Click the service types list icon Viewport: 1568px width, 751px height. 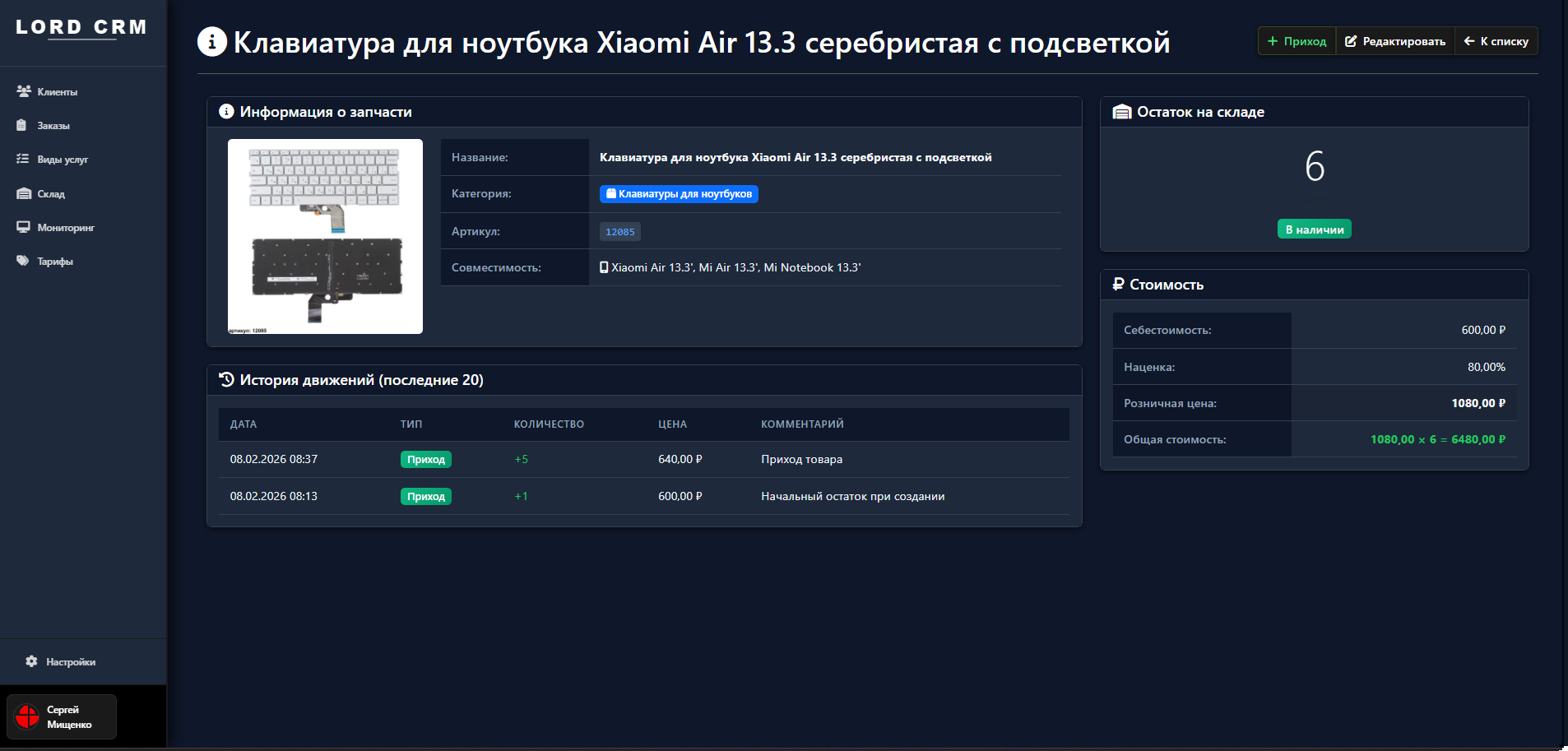[x=23, y=159]
